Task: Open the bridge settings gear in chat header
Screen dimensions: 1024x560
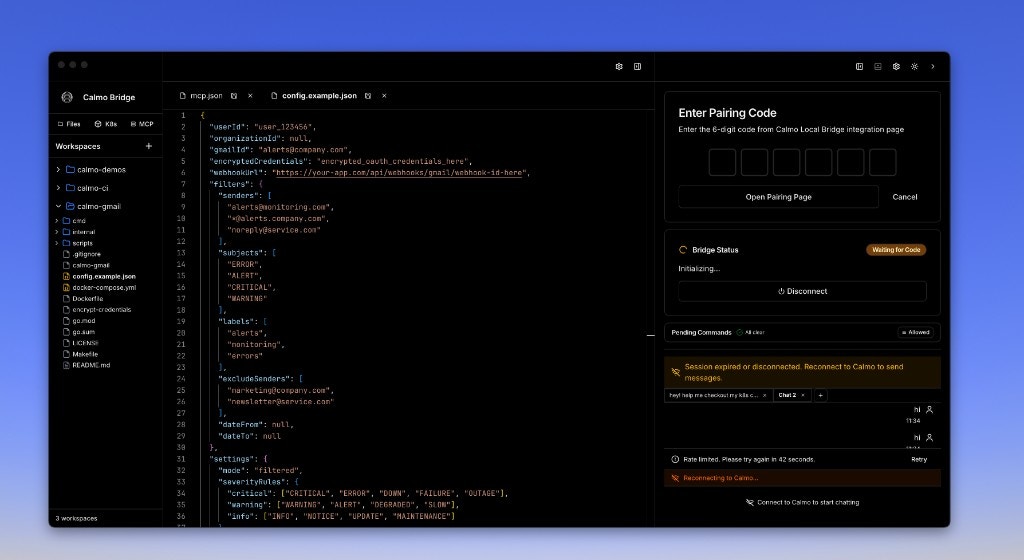Action: 896,67
